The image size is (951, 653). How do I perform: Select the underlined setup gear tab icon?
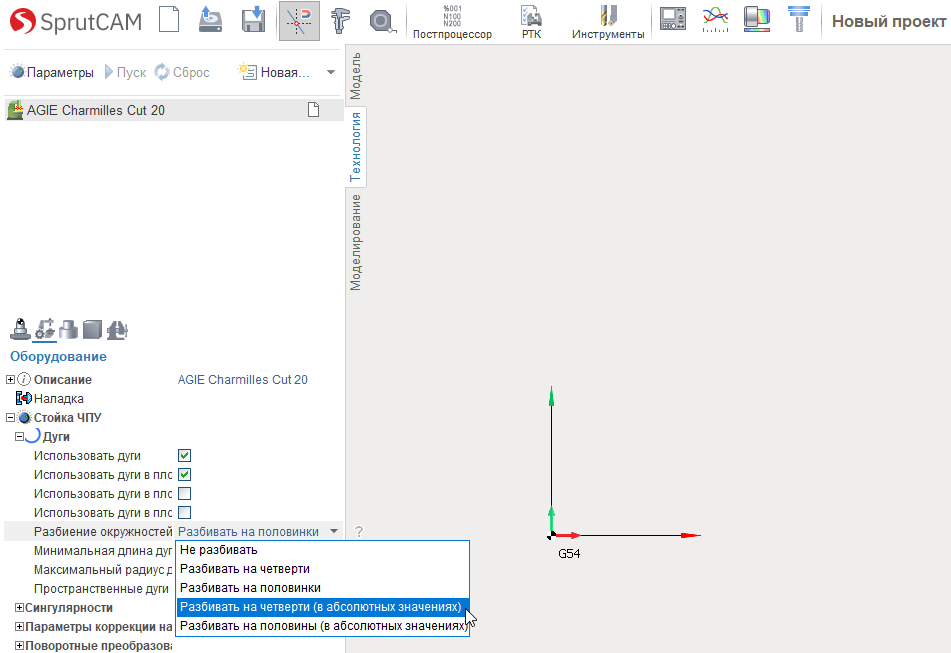pyautogui.click(x=44, y=329)
